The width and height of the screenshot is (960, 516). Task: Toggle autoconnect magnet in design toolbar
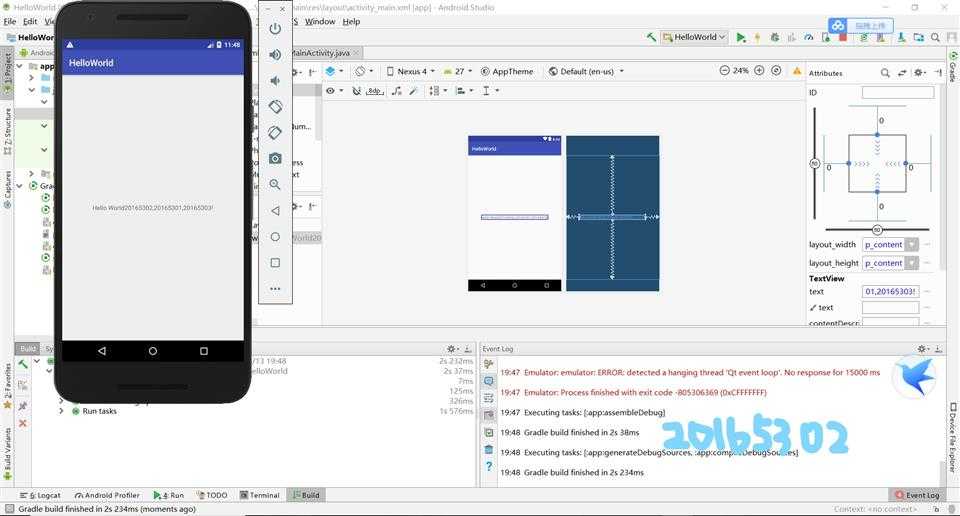356,91
